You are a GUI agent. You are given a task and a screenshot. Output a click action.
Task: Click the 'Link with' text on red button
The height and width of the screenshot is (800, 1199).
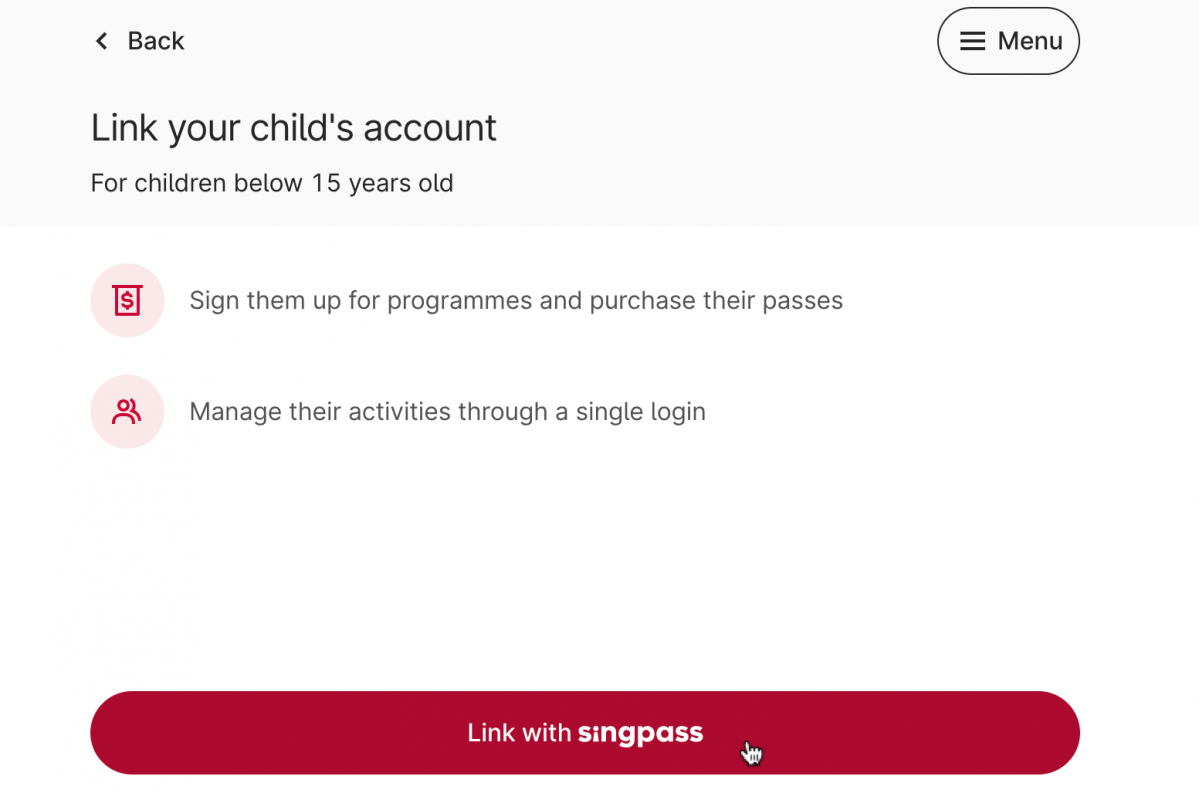[x=519, y=733]
